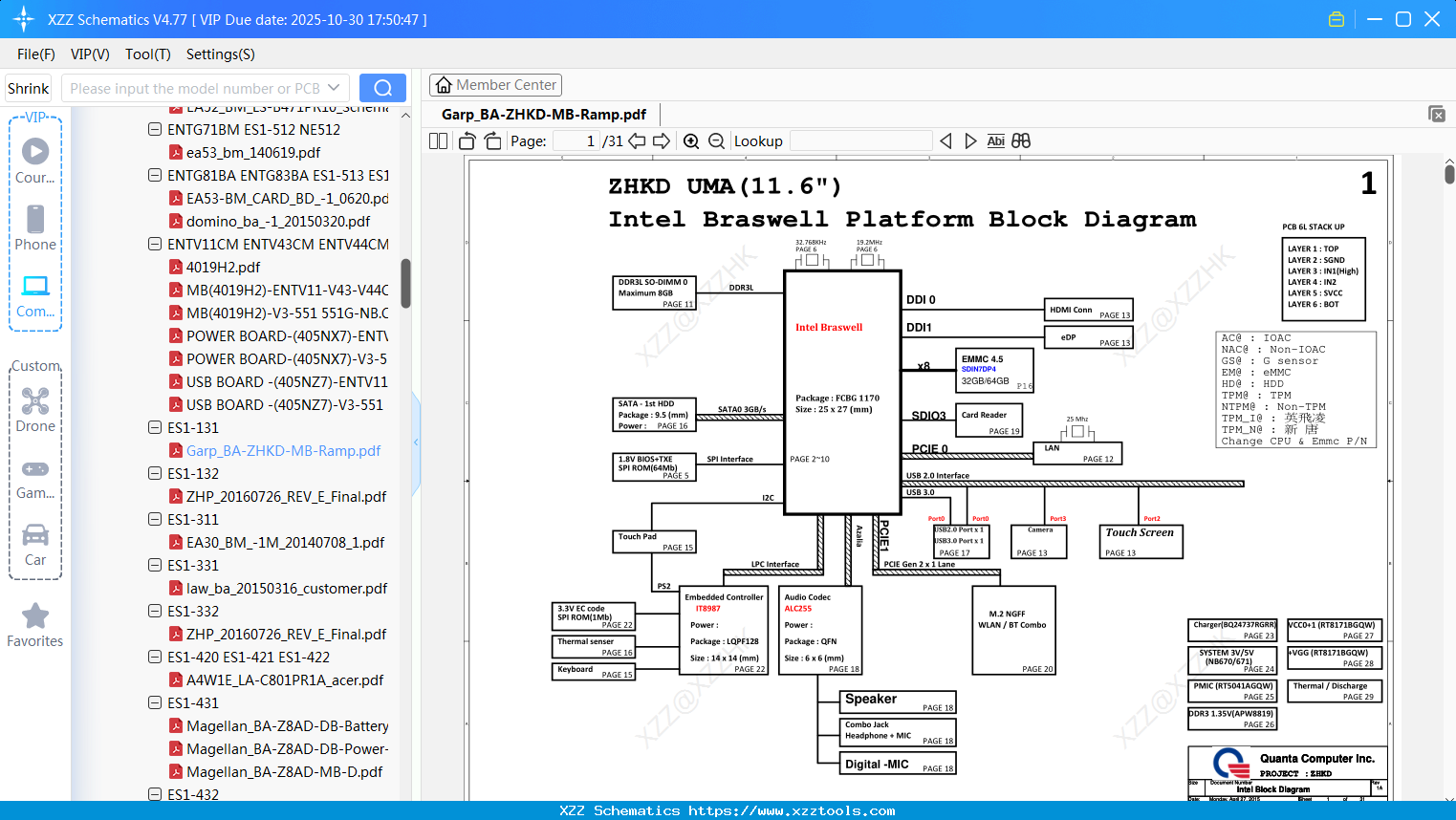Open the Settings(S) menu
1456x820 pixels.
click(221, 54)
